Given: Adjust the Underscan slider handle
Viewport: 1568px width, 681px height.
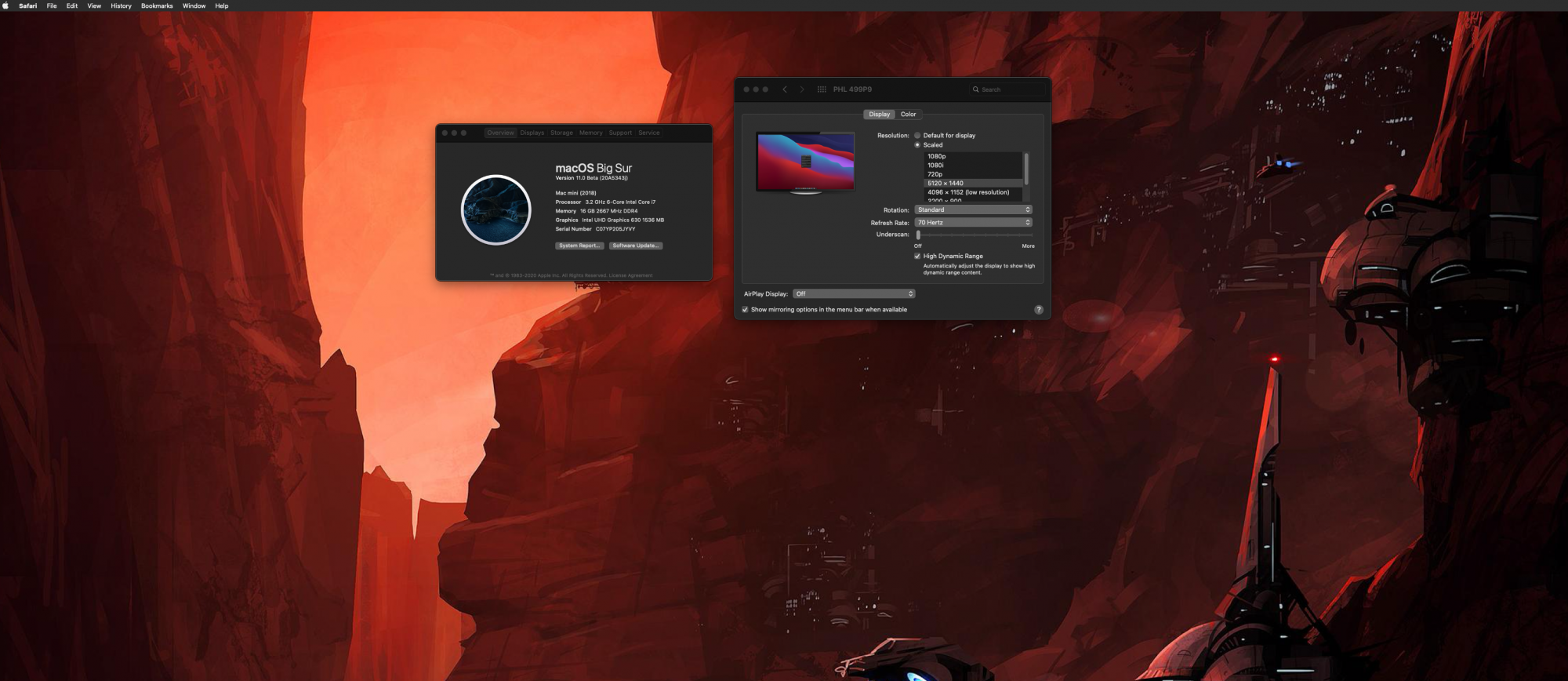Looking at the screenshot, I should (918, 235).
